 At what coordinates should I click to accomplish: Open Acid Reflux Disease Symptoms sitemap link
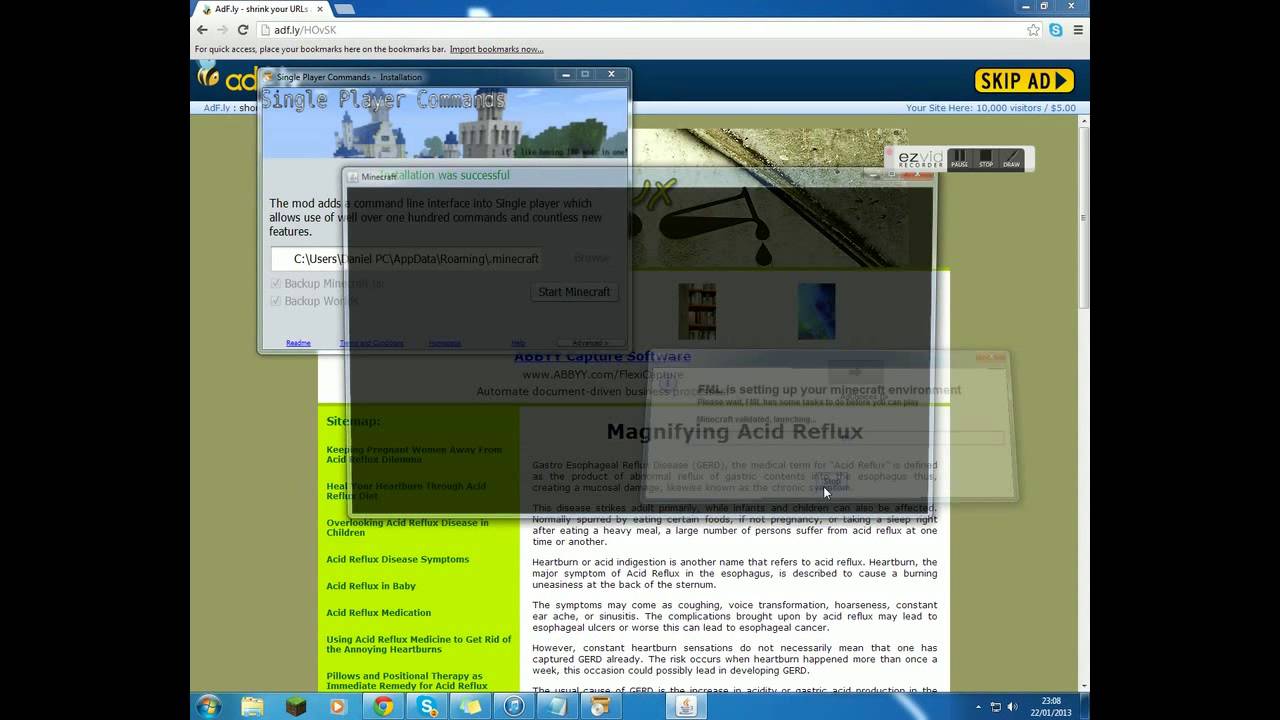click(x=397, y=559)
